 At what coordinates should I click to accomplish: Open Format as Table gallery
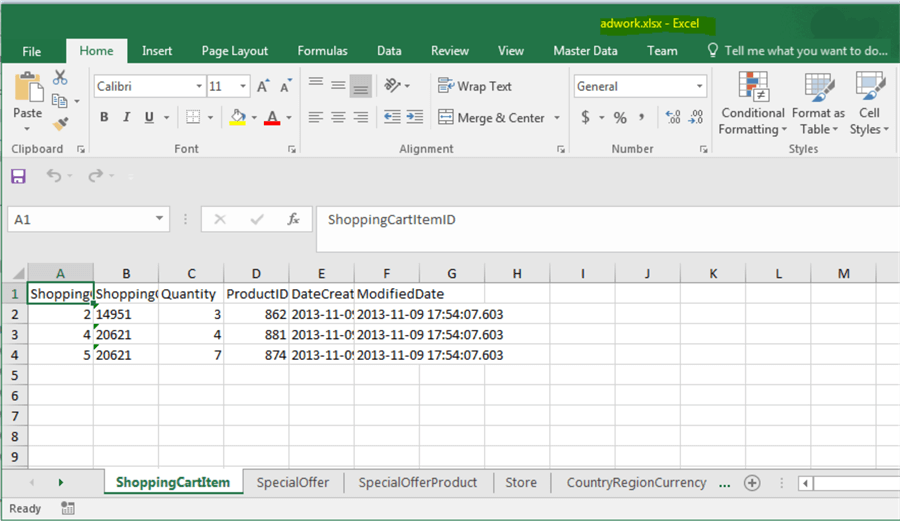[818, 104]
